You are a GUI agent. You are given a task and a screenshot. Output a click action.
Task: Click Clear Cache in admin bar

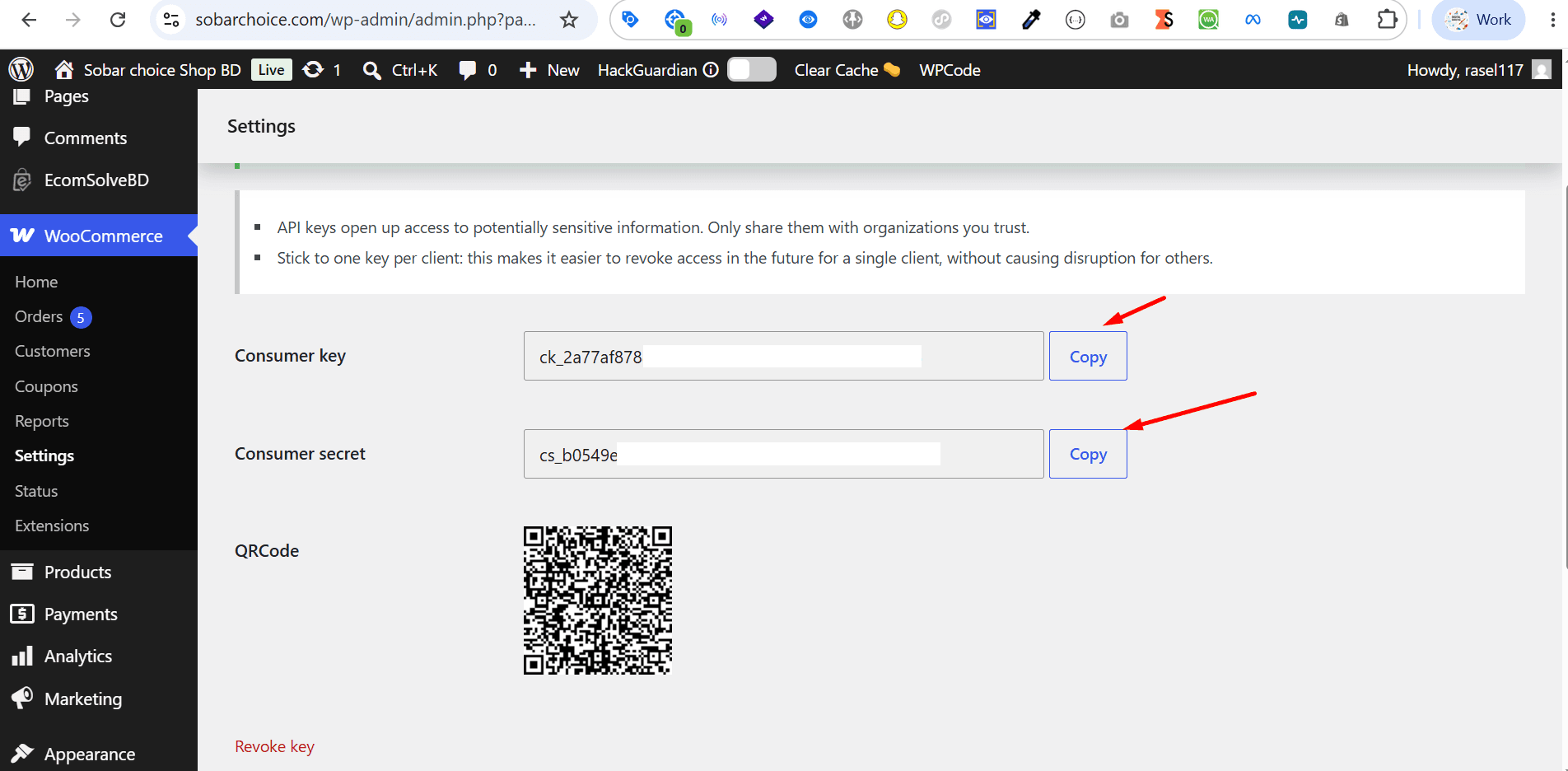tap(847, 70)
